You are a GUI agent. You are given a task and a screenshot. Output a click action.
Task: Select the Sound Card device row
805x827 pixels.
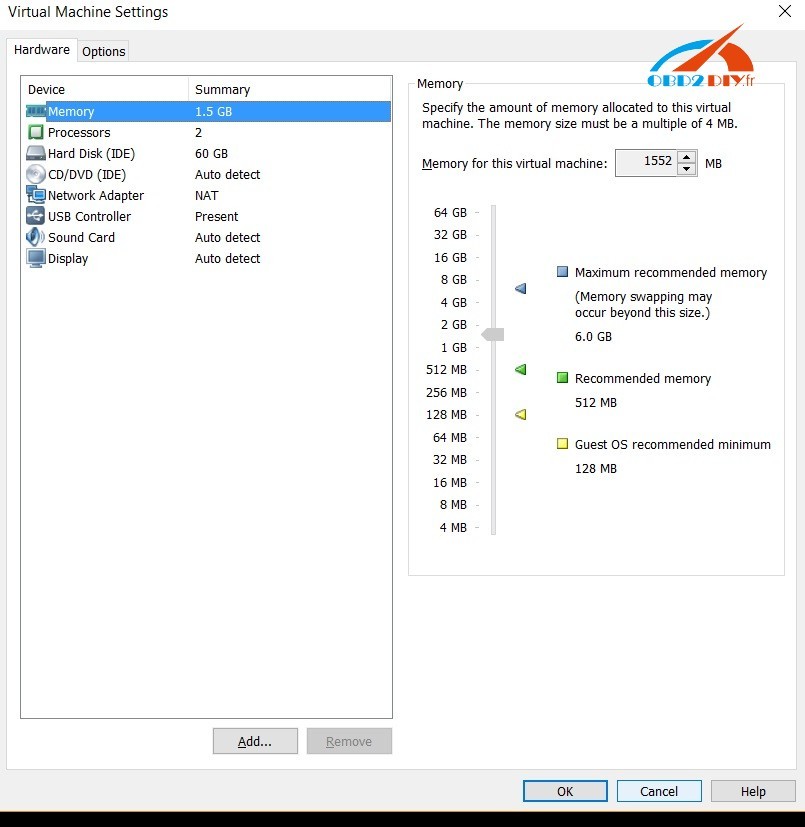pyautogui.click(x=208, y=237)
